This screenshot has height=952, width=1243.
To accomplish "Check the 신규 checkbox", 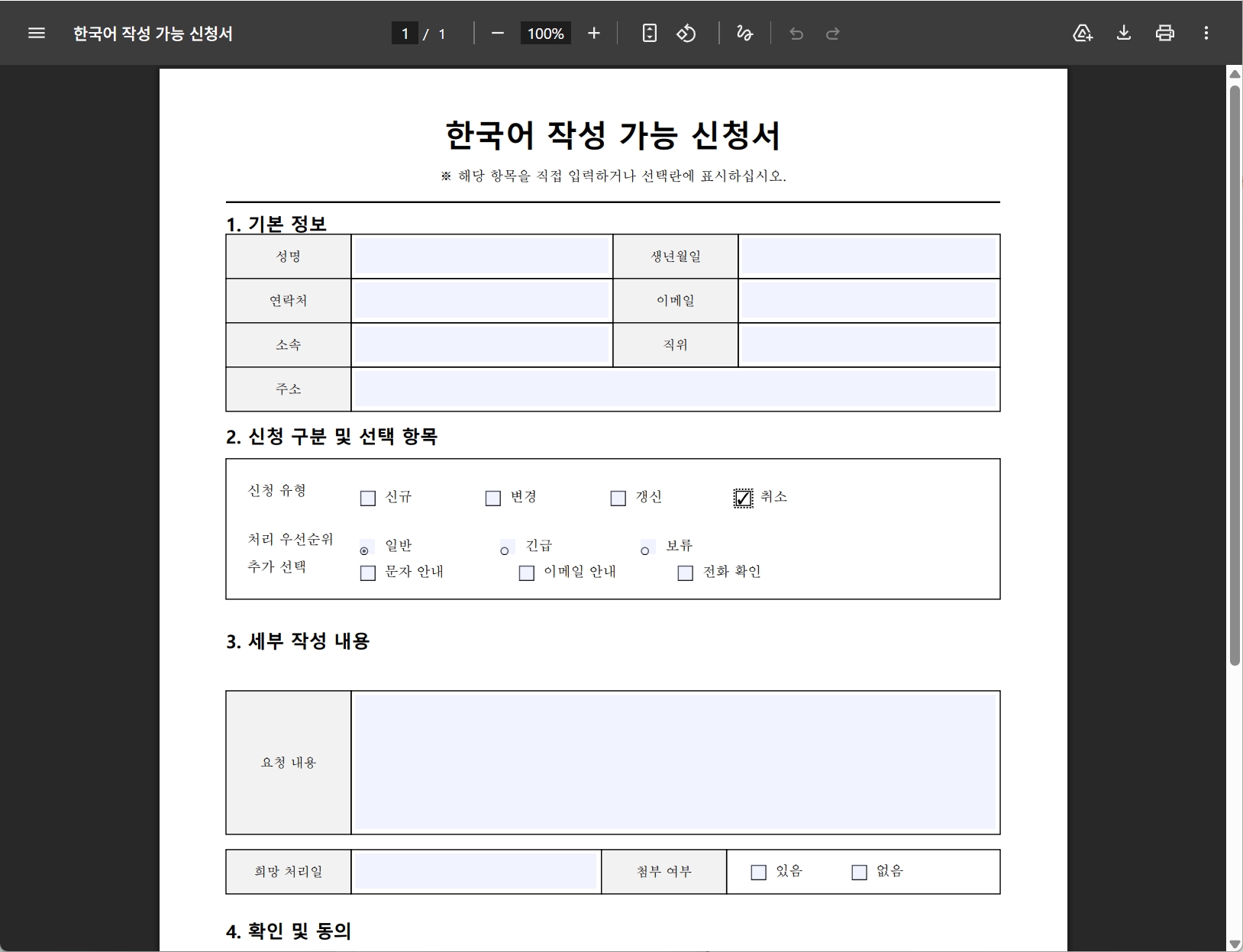I will [x=368, y=499].
